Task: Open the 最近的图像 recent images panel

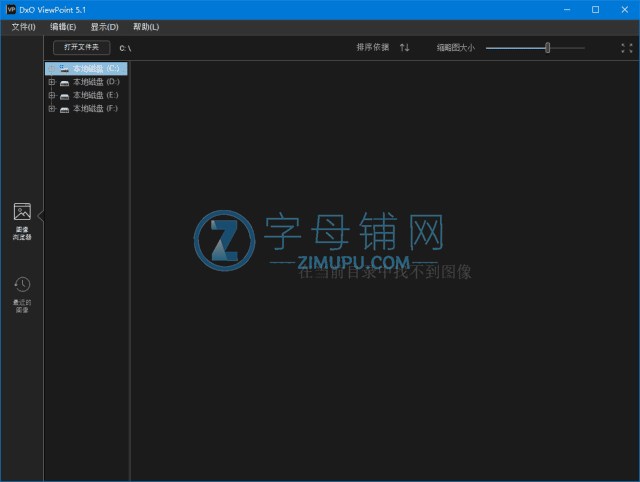Action: pos(22,294)
